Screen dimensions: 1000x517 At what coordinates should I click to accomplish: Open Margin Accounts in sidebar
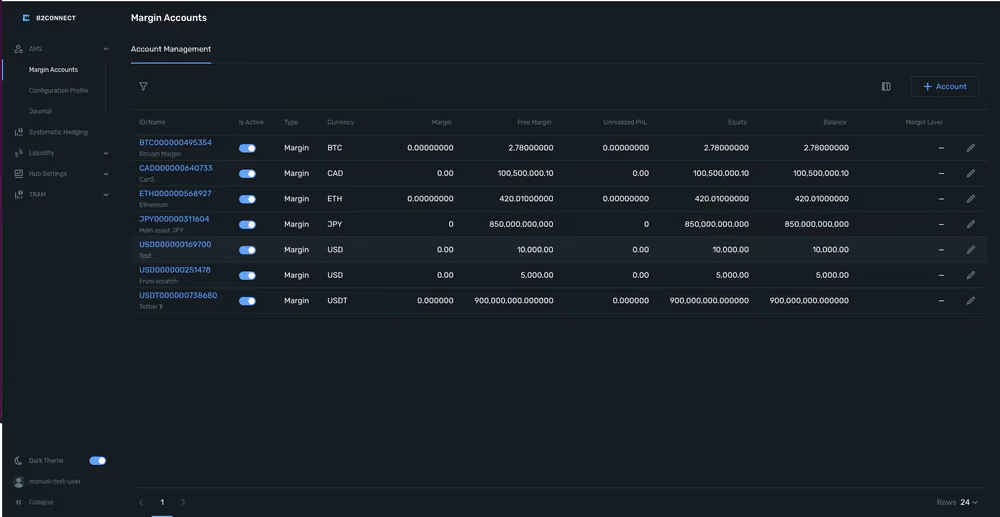[x=54, y=69]
